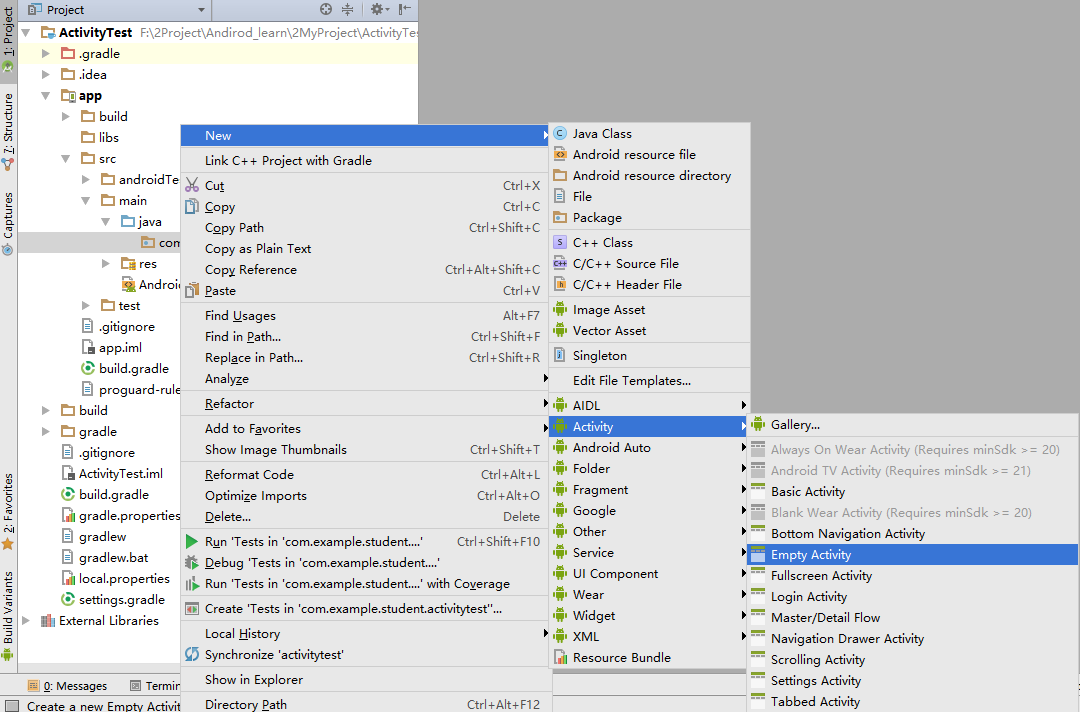Image resolution: width=1080 pixels, height=712 pixels.
Task: Select Login Activity
Action: 913,596
